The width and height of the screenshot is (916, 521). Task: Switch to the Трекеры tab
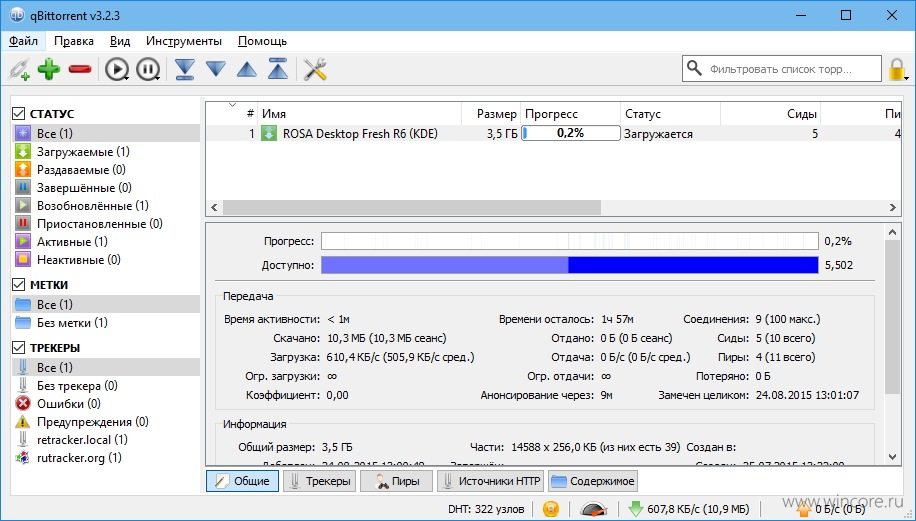[x=320, y=481]
